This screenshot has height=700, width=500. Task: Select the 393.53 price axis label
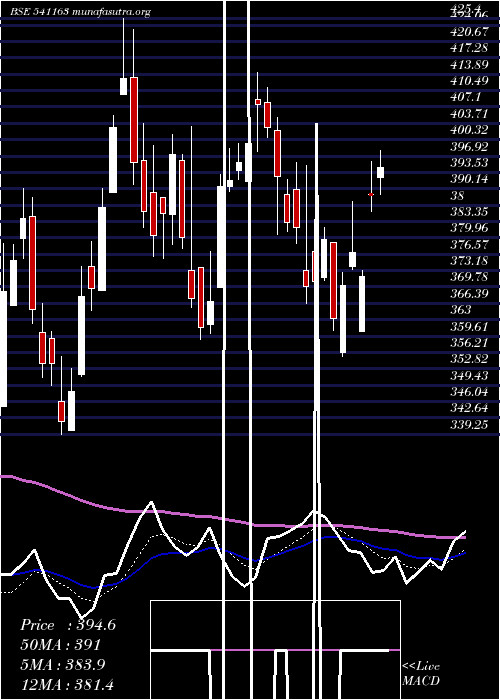click(469, 162)
